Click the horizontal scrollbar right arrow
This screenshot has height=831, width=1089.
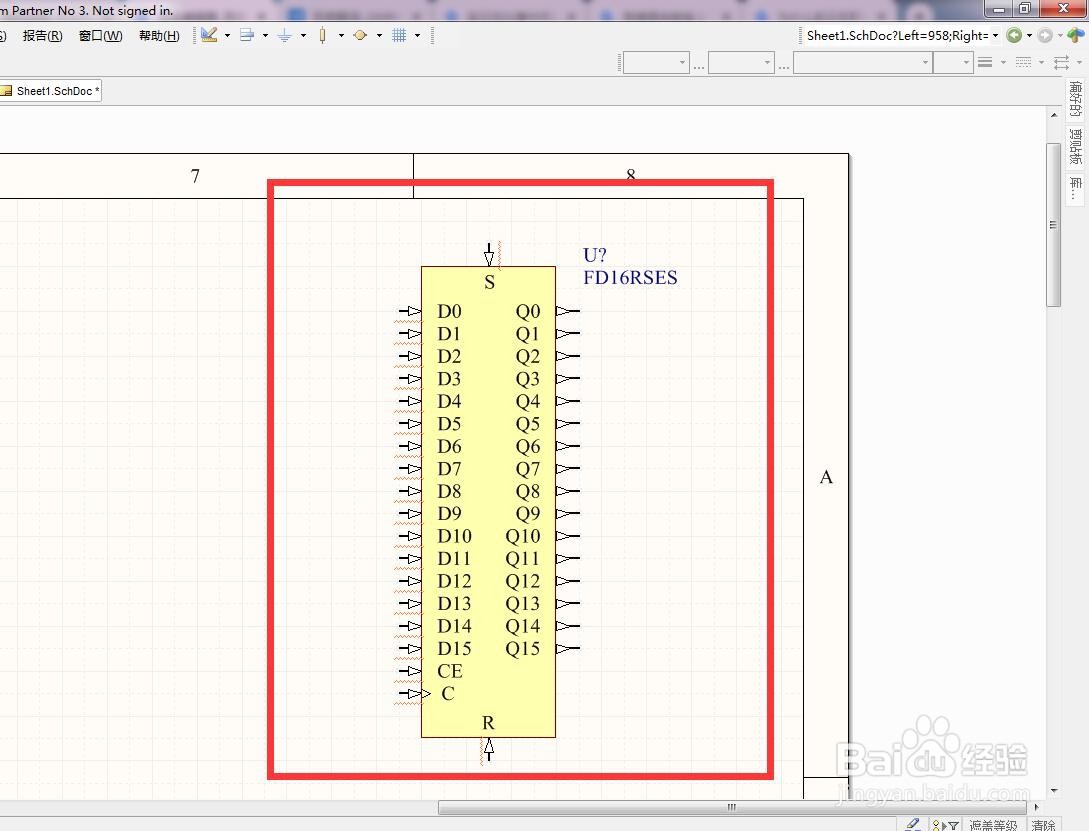point(1036,807)
